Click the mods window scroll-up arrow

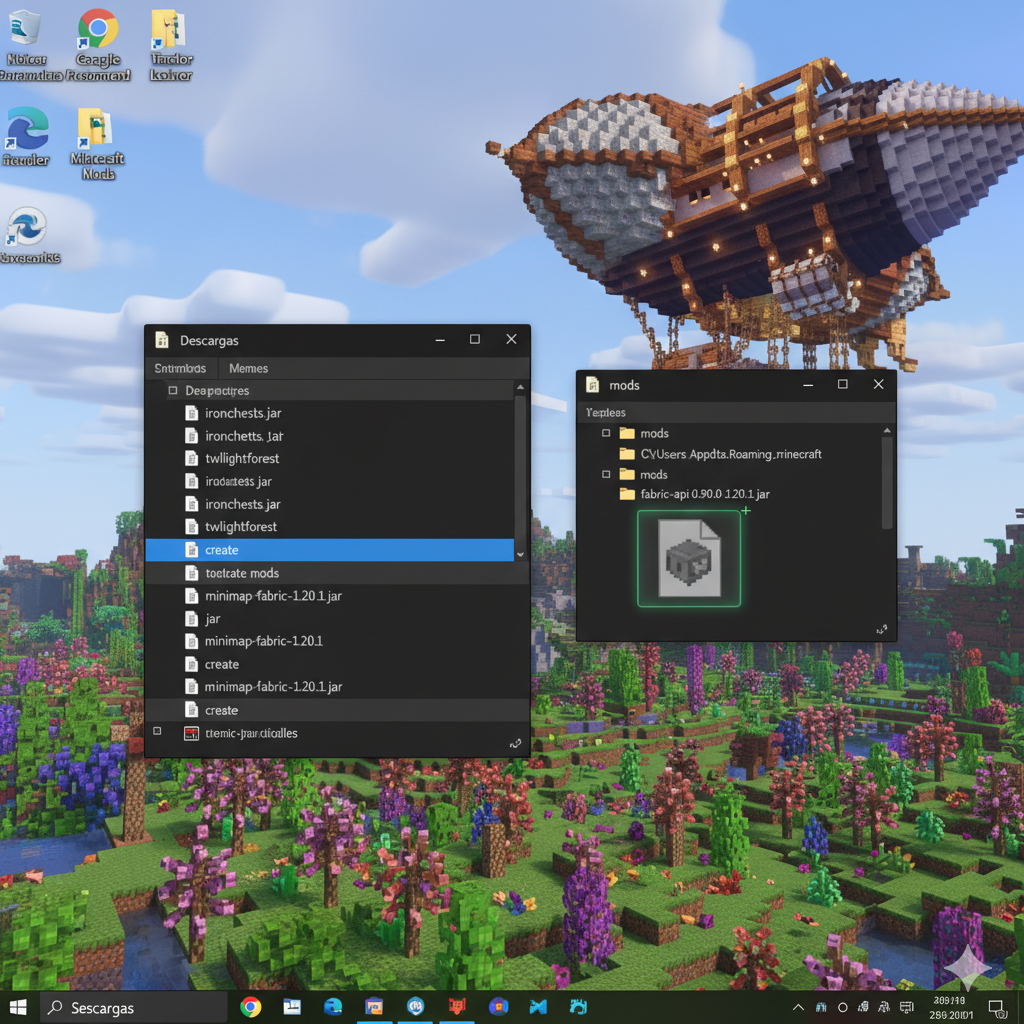pyautogui.click(x=886, y=431)
